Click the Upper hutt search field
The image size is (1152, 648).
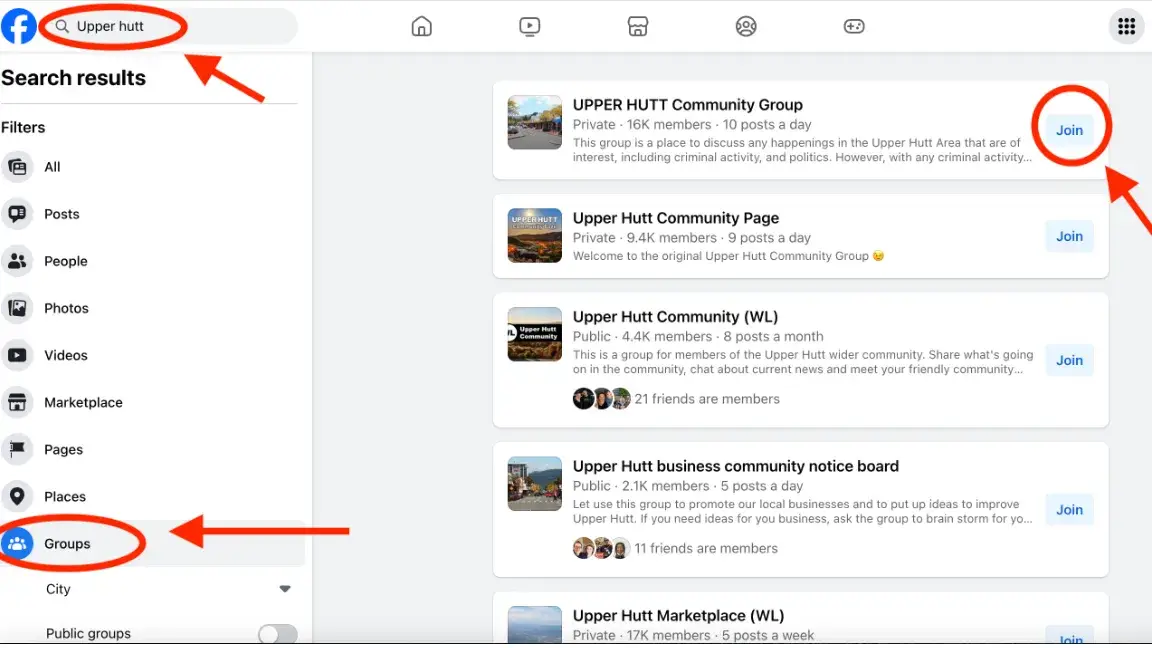coord(169,26)
